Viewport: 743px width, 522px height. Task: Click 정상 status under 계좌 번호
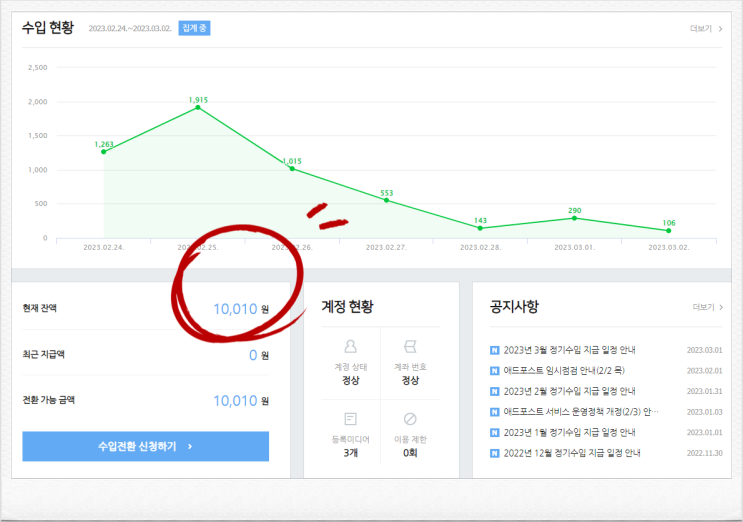point(410,380)
